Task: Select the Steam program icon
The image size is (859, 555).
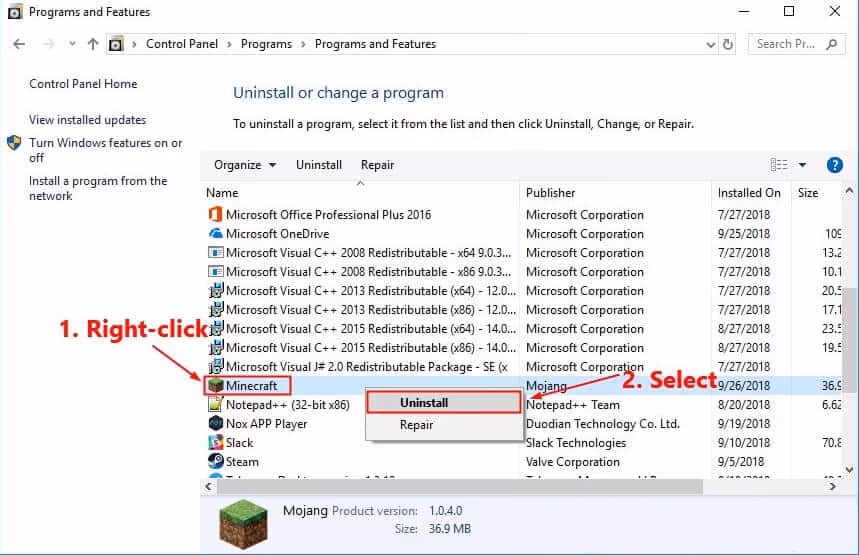Action: (x=215, y=461)
